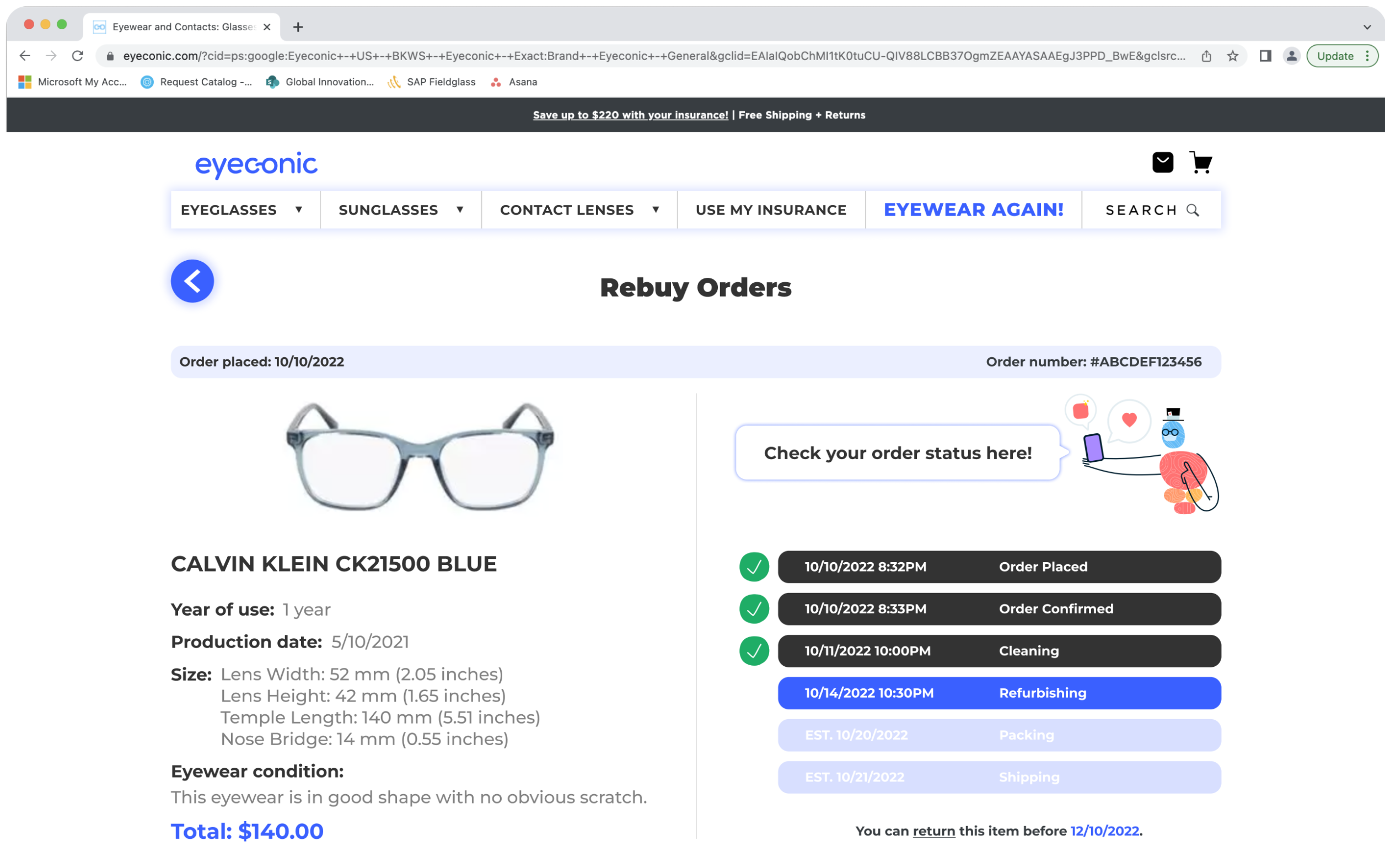
Task: Click the Nose Bridge 14 mm line
Action: (x=364, y=739)
